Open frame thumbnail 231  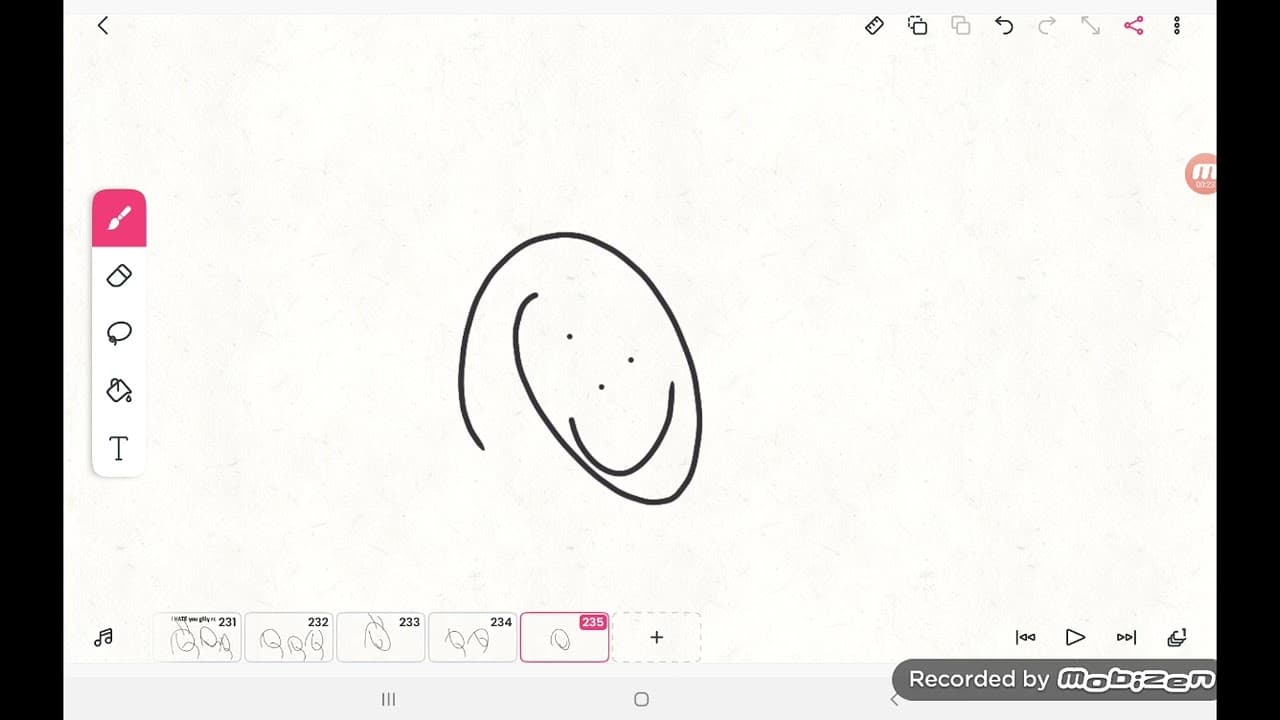pyautogui.click(x=197, y=637)
